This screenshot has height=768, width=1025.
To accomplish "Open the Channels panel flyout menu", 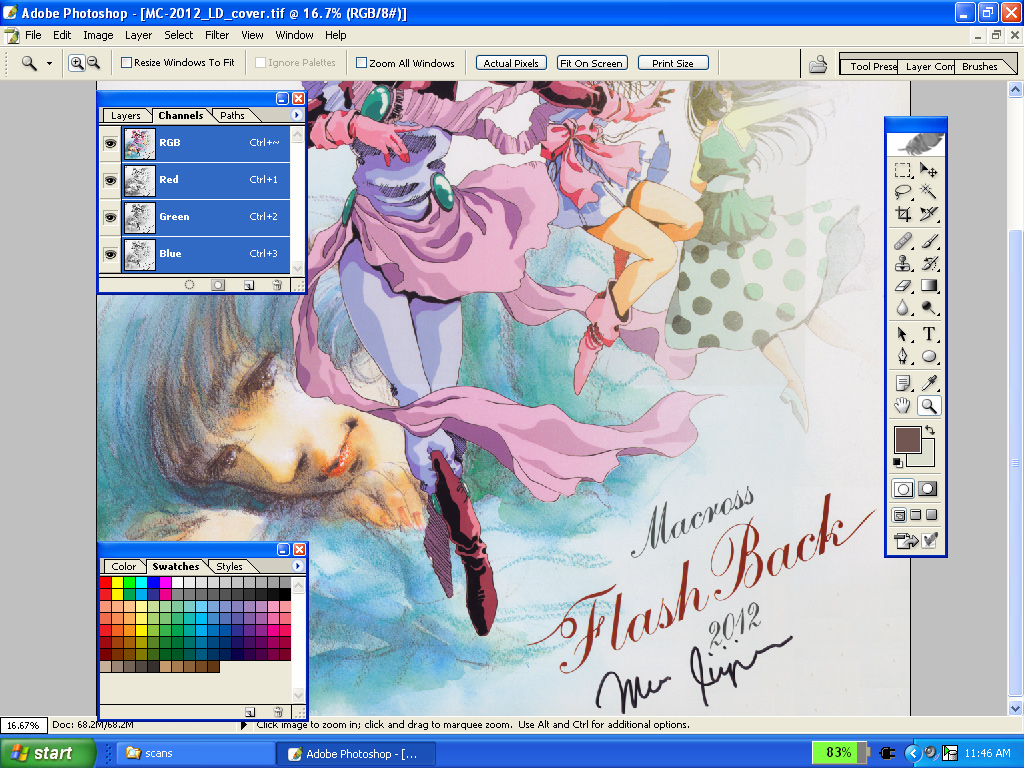I will point(296,115).
